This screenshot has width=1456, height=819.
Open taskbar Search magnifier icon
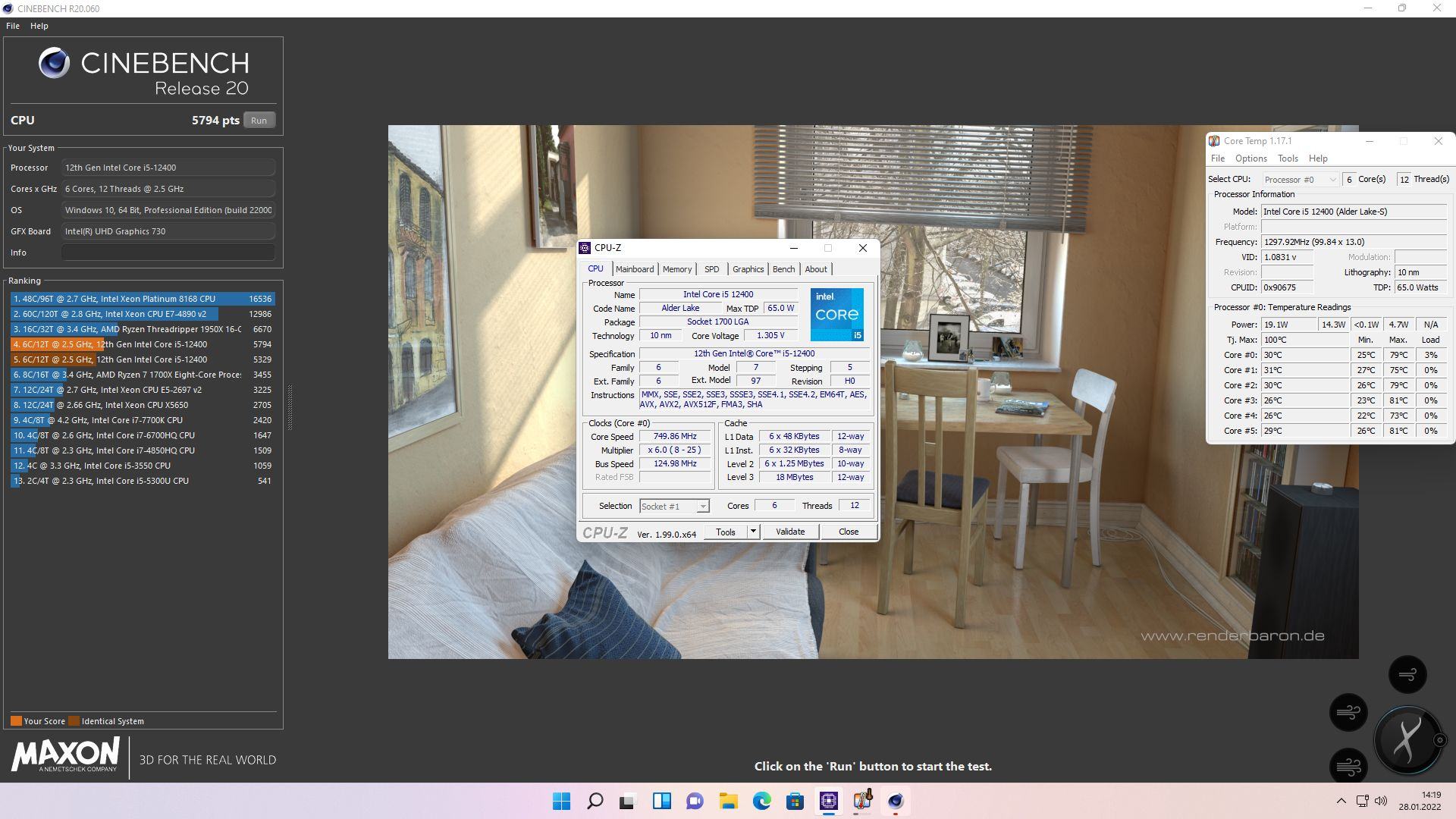(595, 801)
